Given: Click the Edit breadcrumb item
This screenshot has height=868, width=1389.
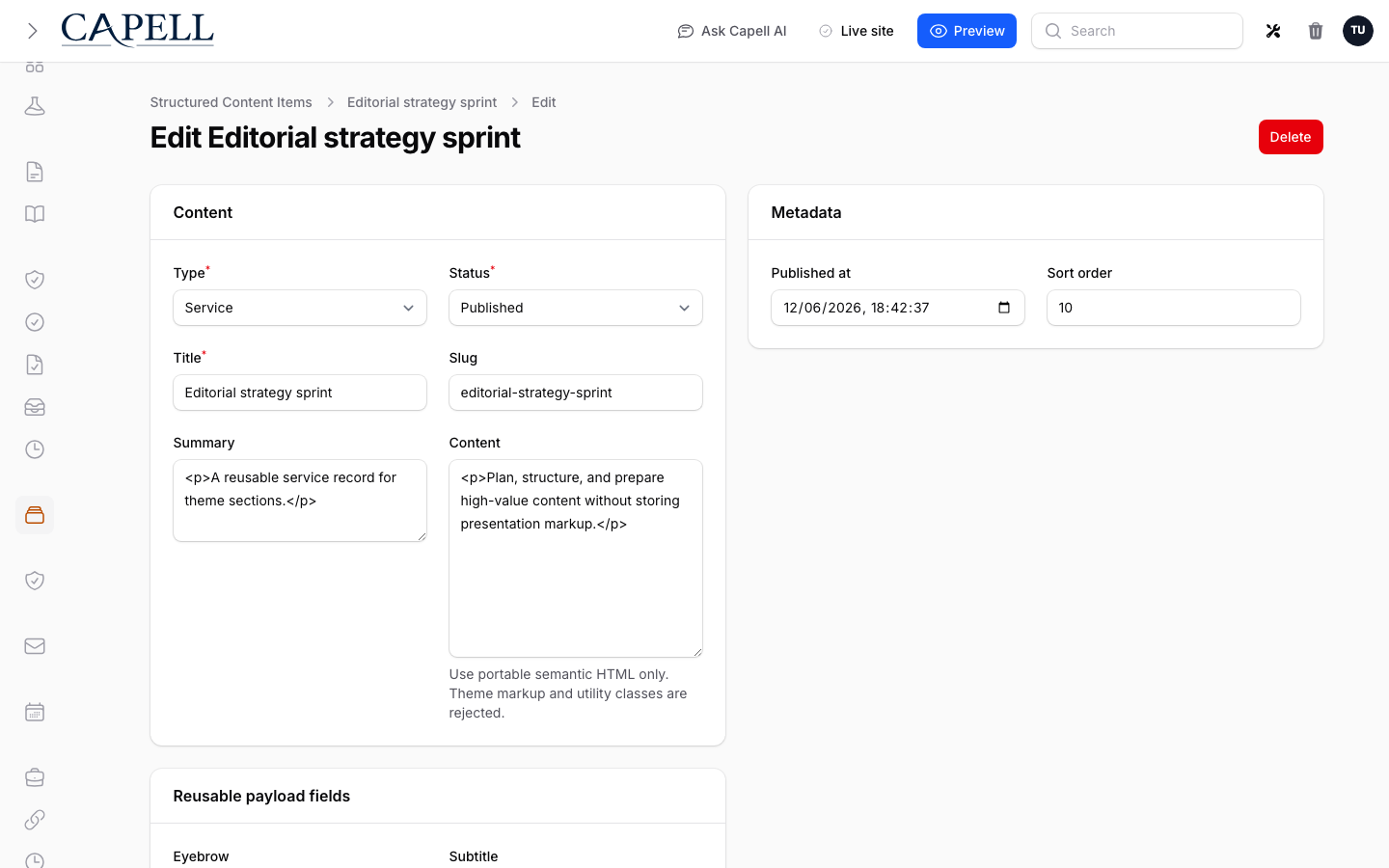Looking at the screenshot, I should 544,102.
